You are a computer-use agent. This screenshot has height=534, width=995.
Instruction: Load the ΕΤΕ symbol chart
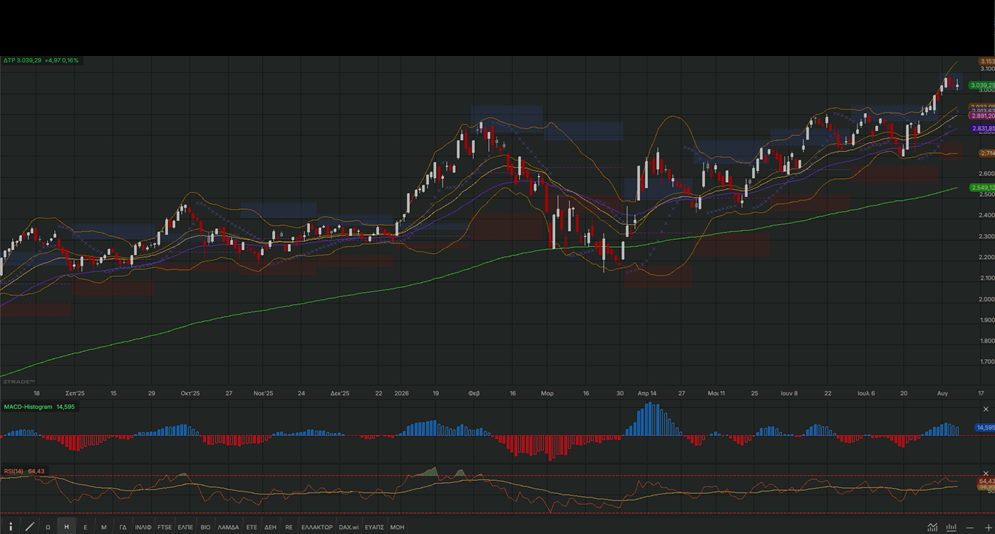click(252, 527)
